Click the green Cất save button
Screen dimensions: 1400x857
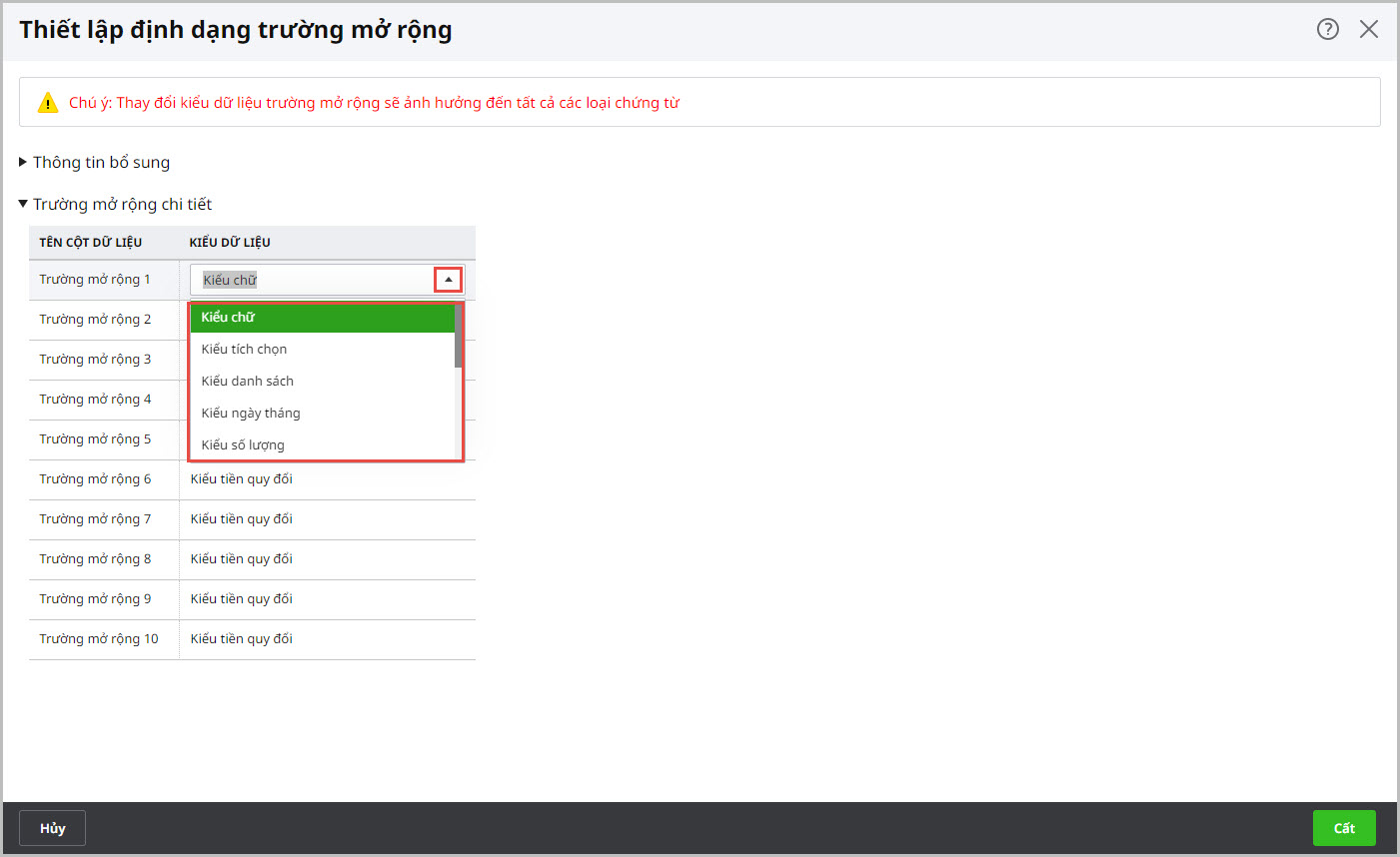coord(1343,828)
